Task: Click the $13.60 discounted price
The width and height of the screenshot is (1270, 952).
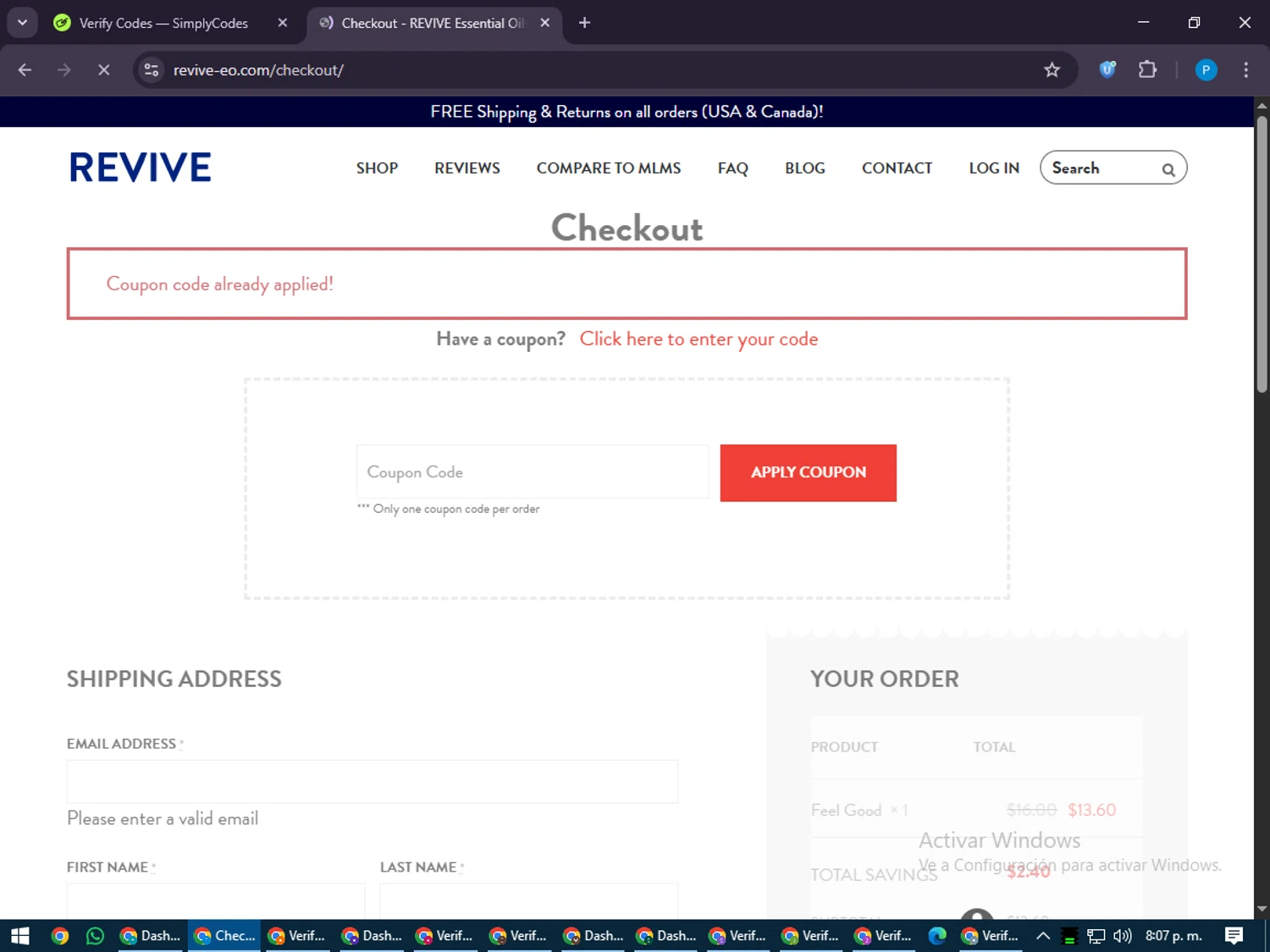Action: coord(1091,810)
